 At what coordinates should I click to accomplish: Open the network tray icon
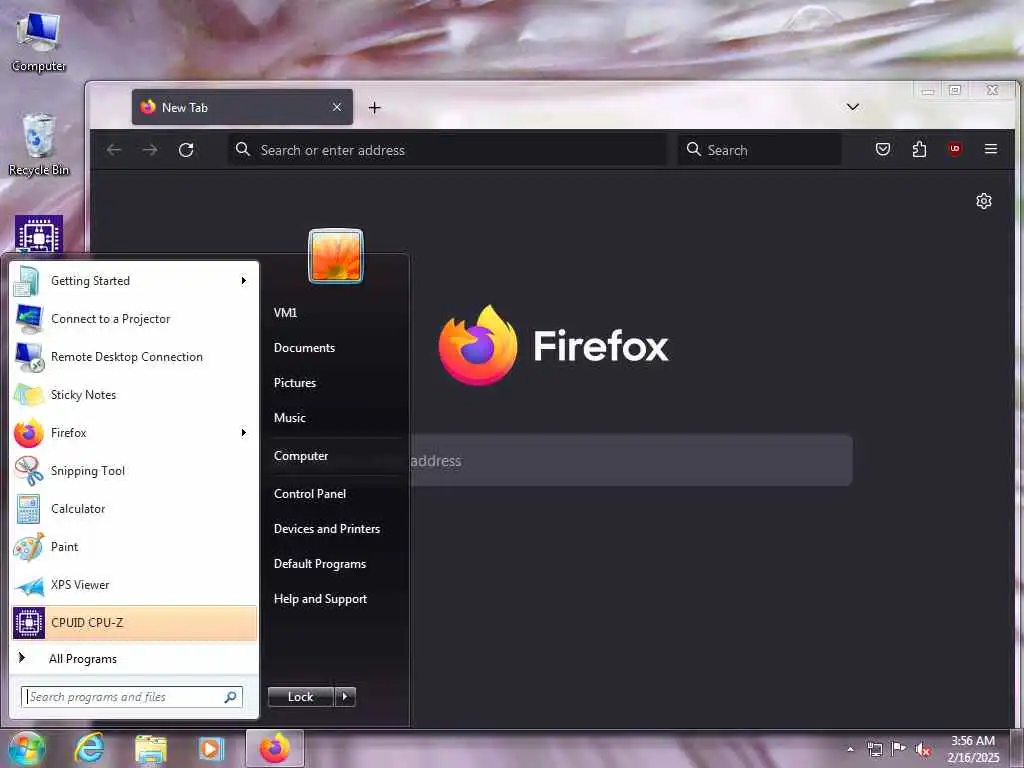(874, 750)
